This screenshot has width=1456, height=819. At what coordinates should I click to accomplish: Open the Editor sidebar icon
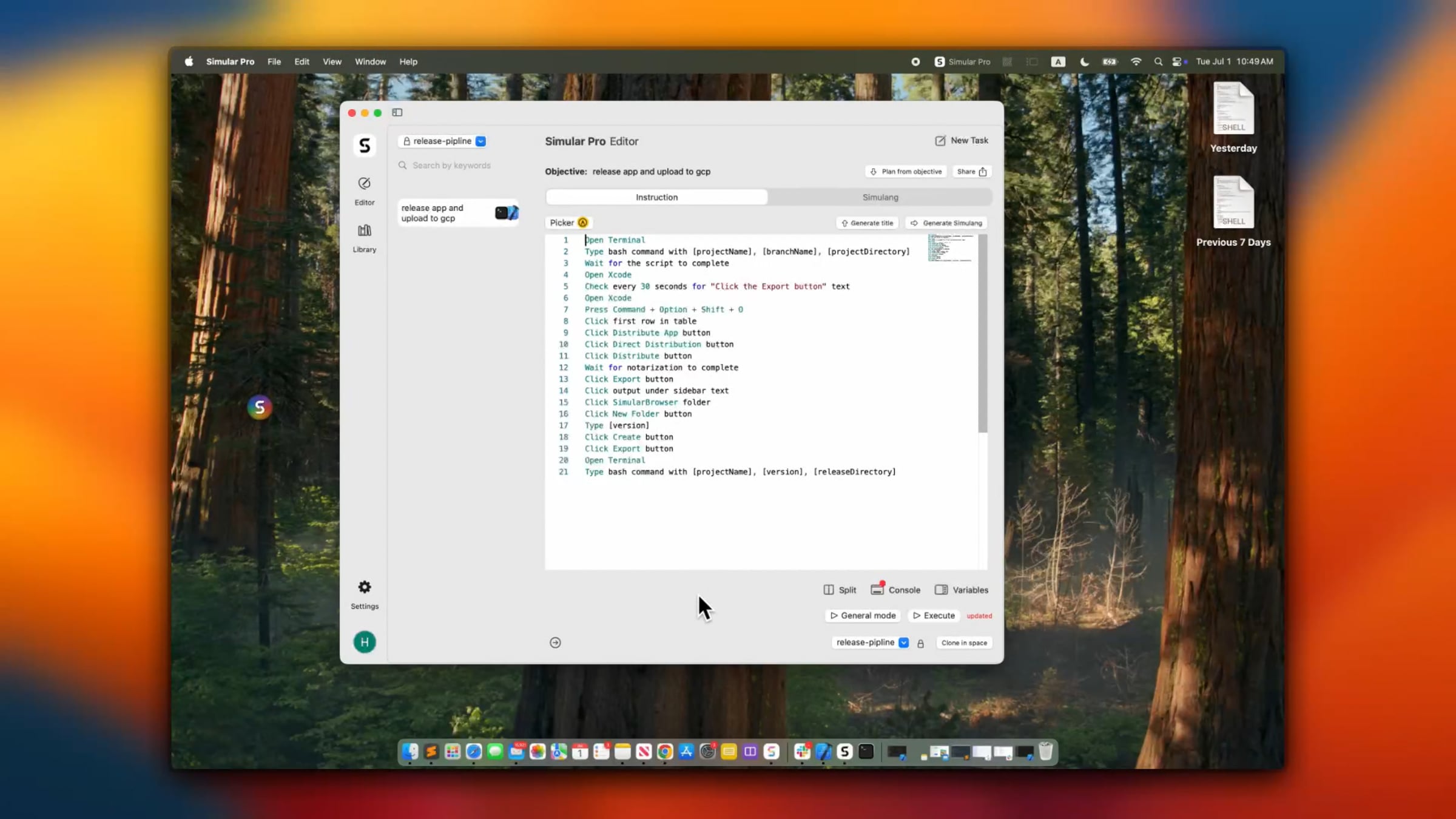click(x=364, y=191)
